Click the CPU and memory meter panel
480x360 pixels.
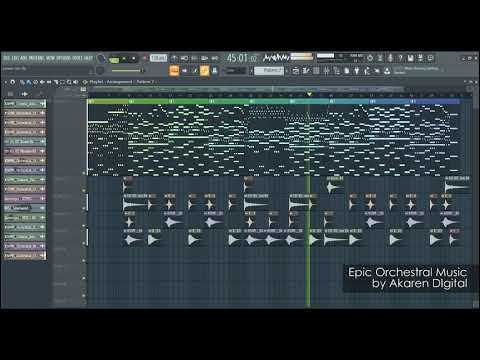pyautogui.click(x=340, y=58)
